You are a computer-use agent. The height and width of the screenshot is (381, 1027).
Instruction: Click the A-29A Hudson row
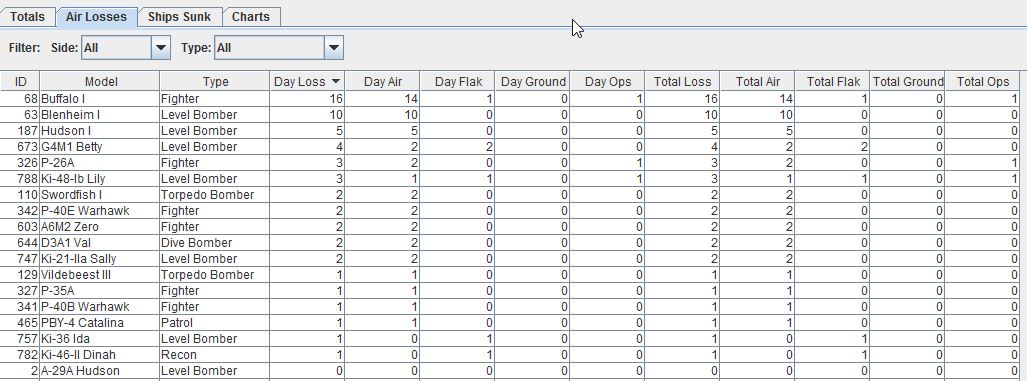pyautogui.click(x=510, y=371)
